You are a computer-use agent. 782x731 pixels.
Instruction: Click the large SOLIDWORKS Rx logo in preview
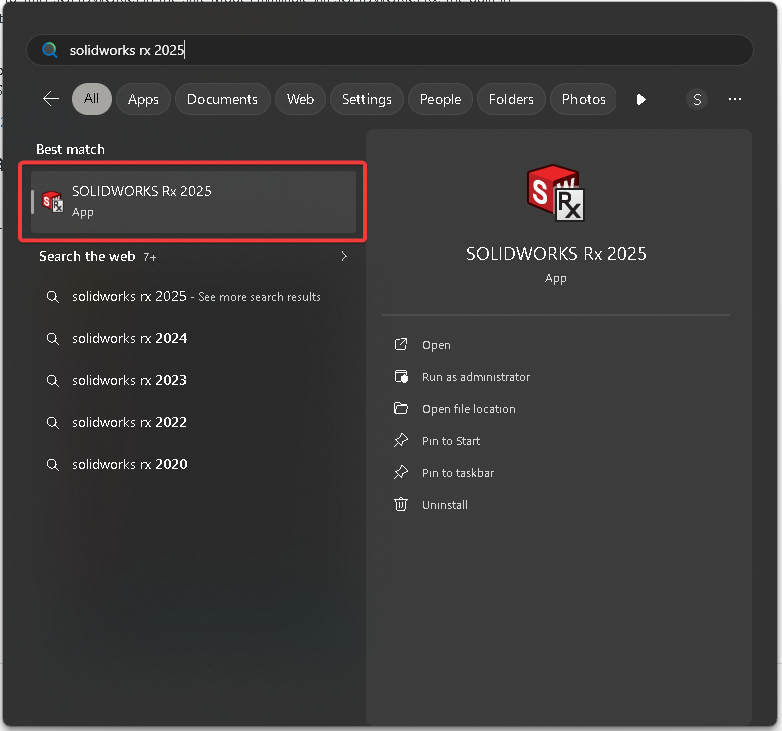point(556,193)
